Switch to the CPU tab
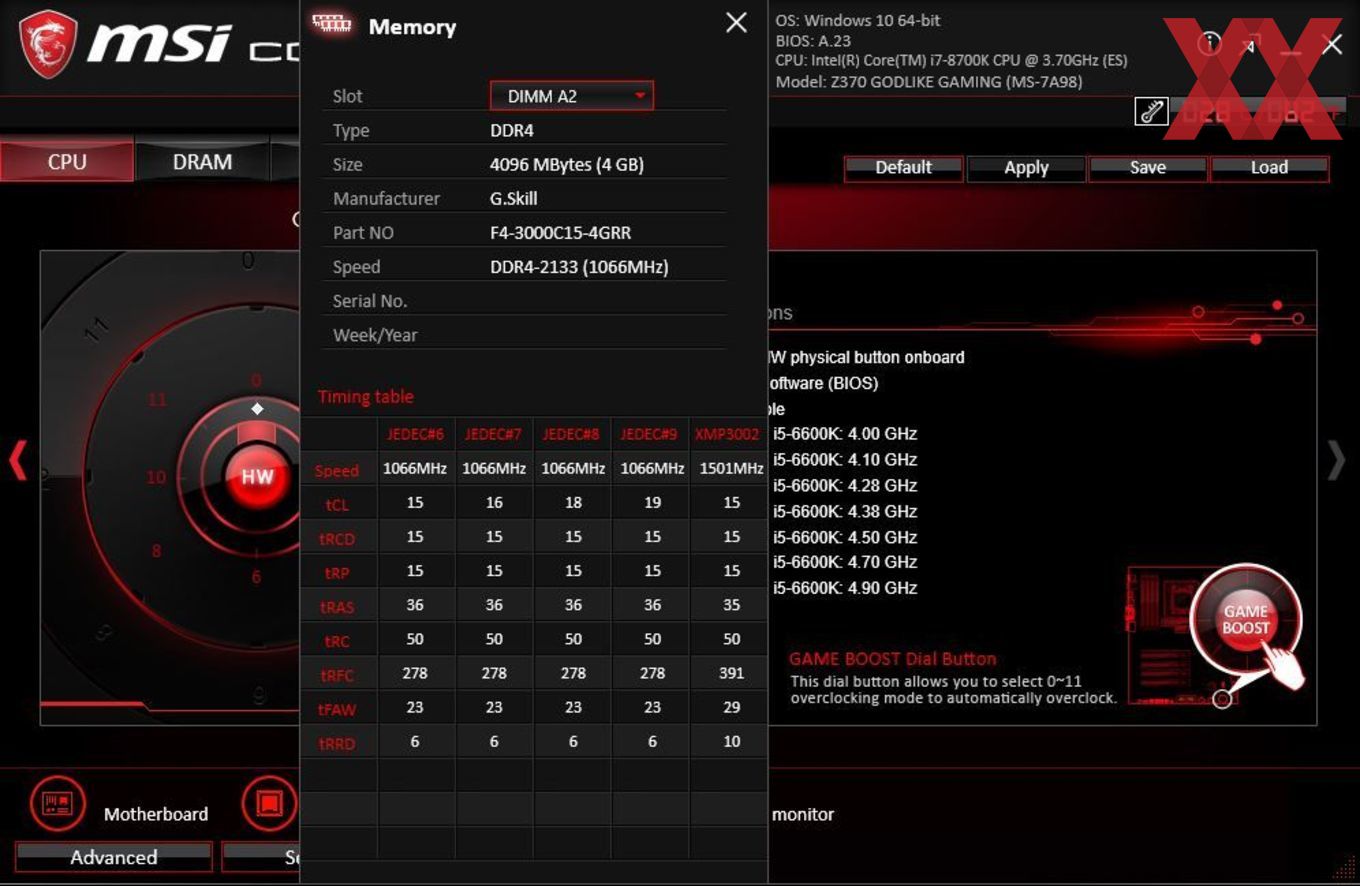 pos(67,162)
